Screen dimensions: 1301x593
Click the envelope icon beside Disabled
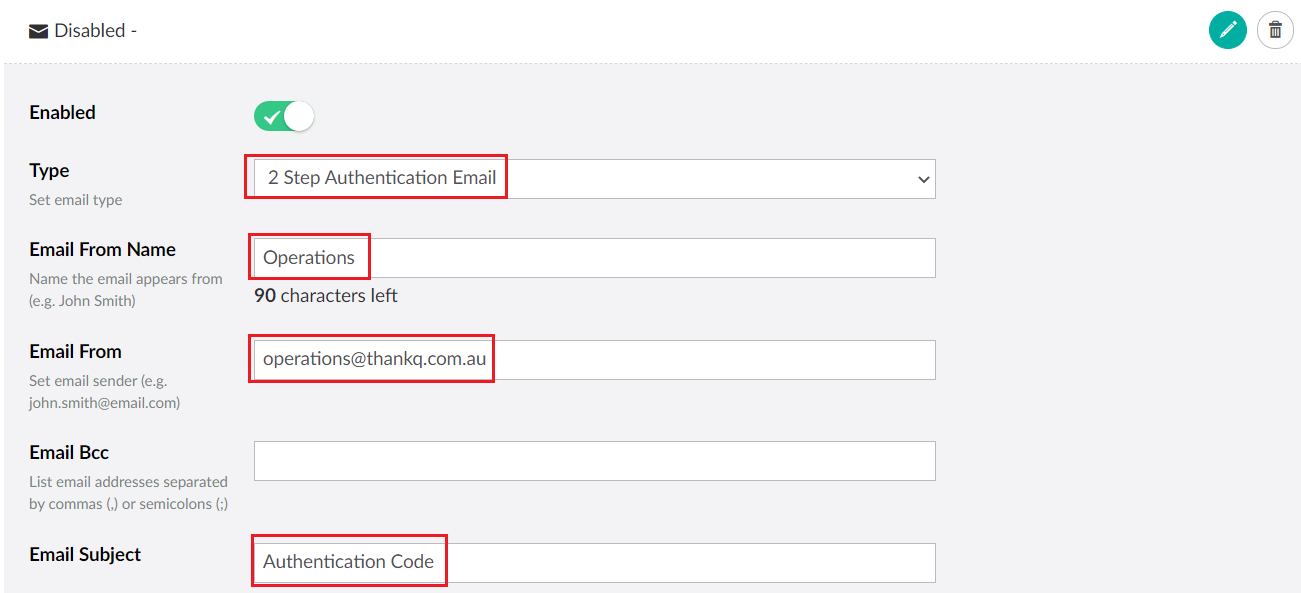[39, 31]
